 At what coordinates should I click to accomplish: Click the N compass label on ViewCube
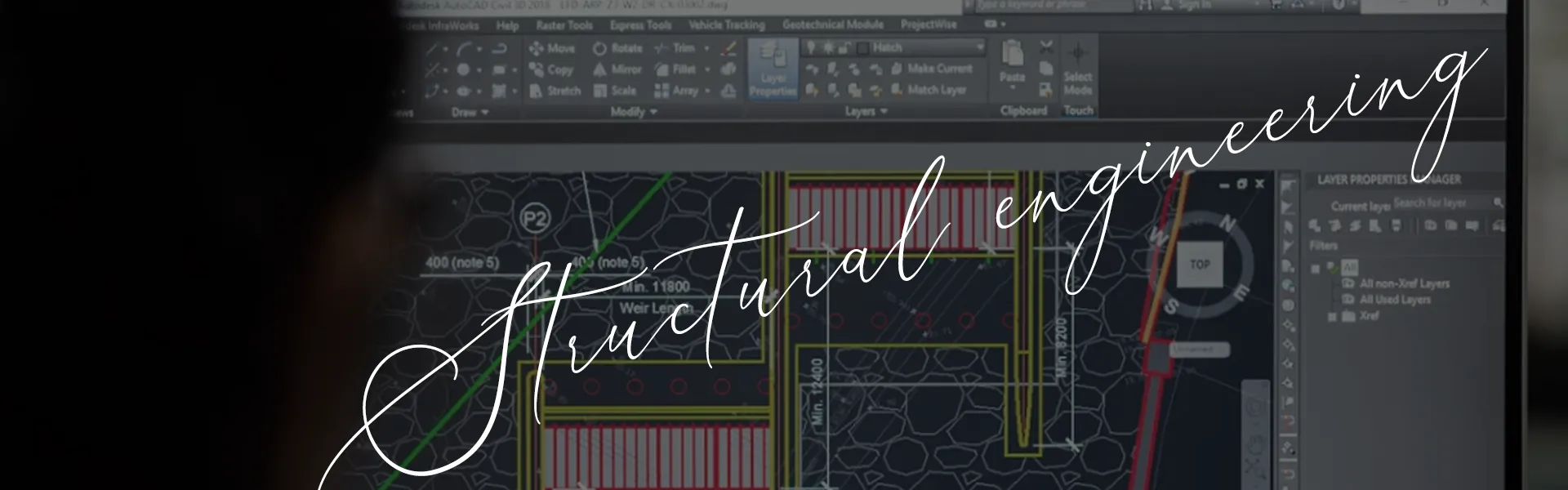point(1227,223)
